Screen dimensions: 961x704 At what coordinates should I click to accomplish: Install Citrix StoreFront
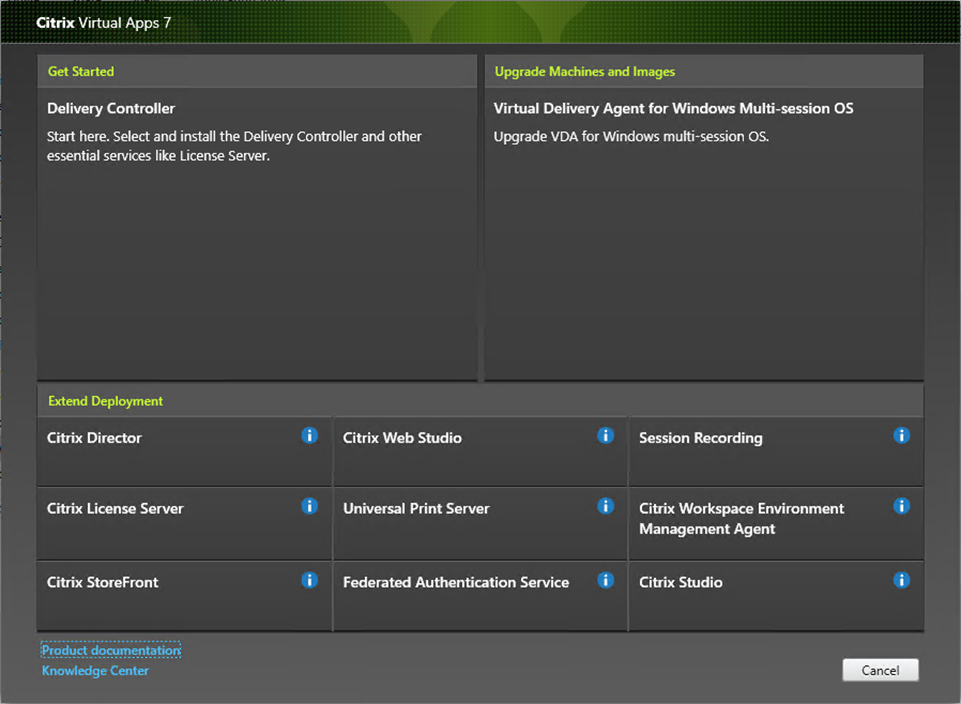[x=184, y=596]
